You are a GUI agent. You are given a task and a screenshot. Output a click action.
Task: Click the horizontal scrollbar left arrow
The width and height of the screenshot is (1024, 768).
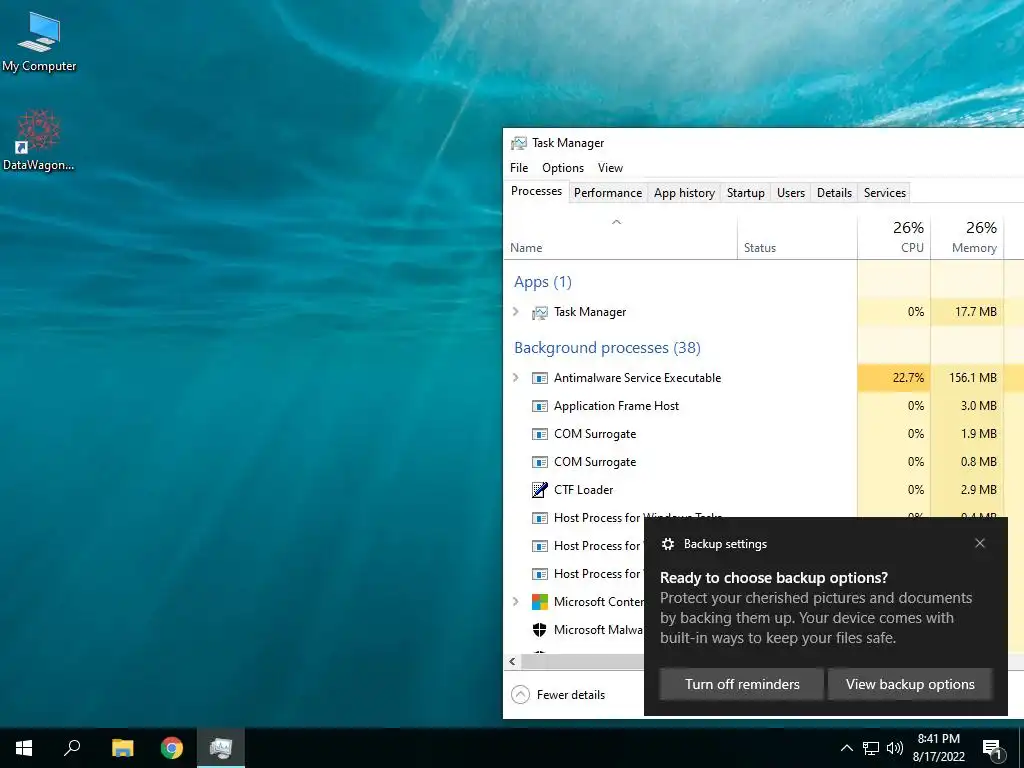[x=513, y=662]
